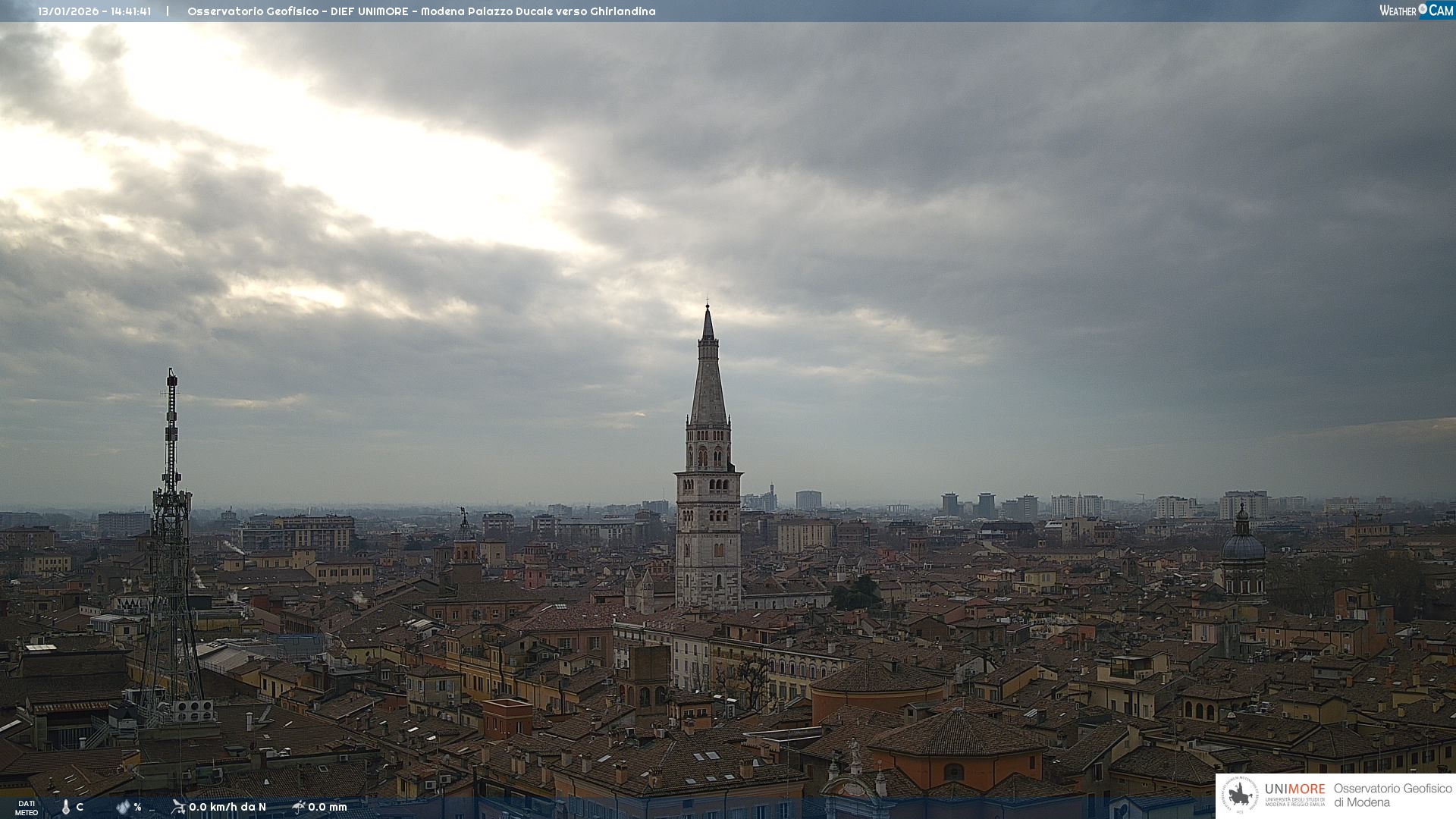The height and width of the screenshot is (819, 1456).
Task: Click the camera lens in WeatherCam logo
Action: coord(1423,9)
